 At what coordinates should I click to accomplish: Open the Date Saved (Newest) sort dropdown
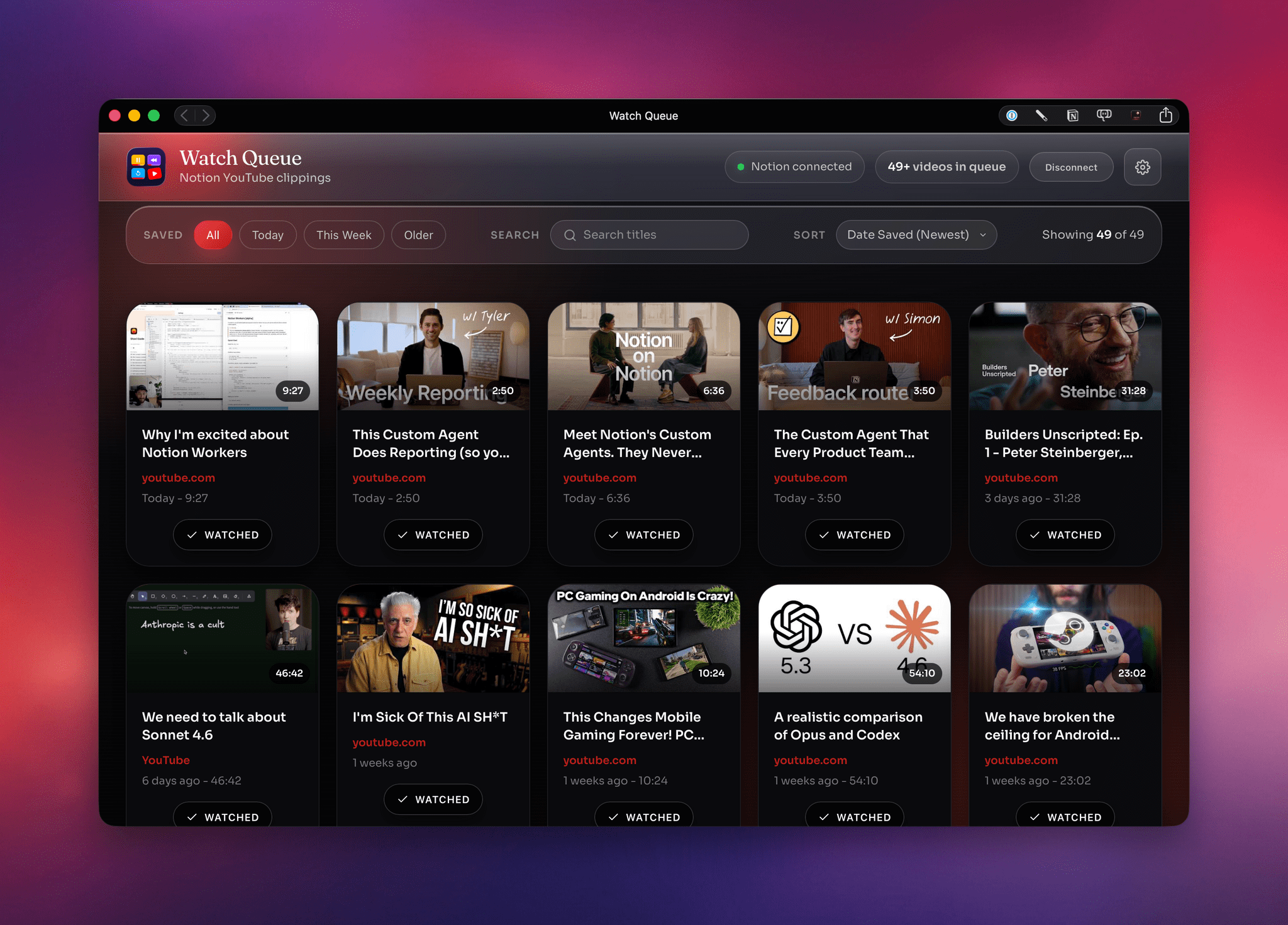[916, 235]
